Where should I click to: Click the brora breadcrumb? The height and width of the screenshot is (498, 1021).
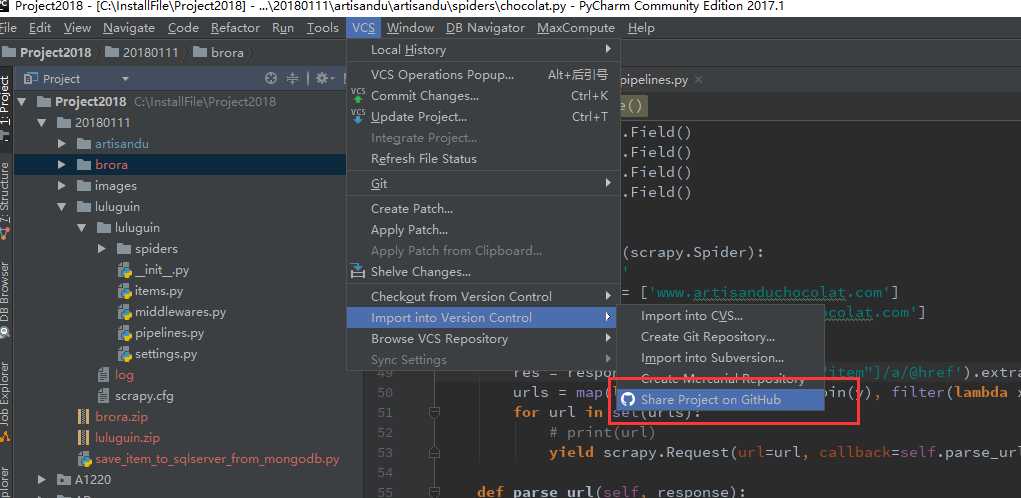click(219, 53)
